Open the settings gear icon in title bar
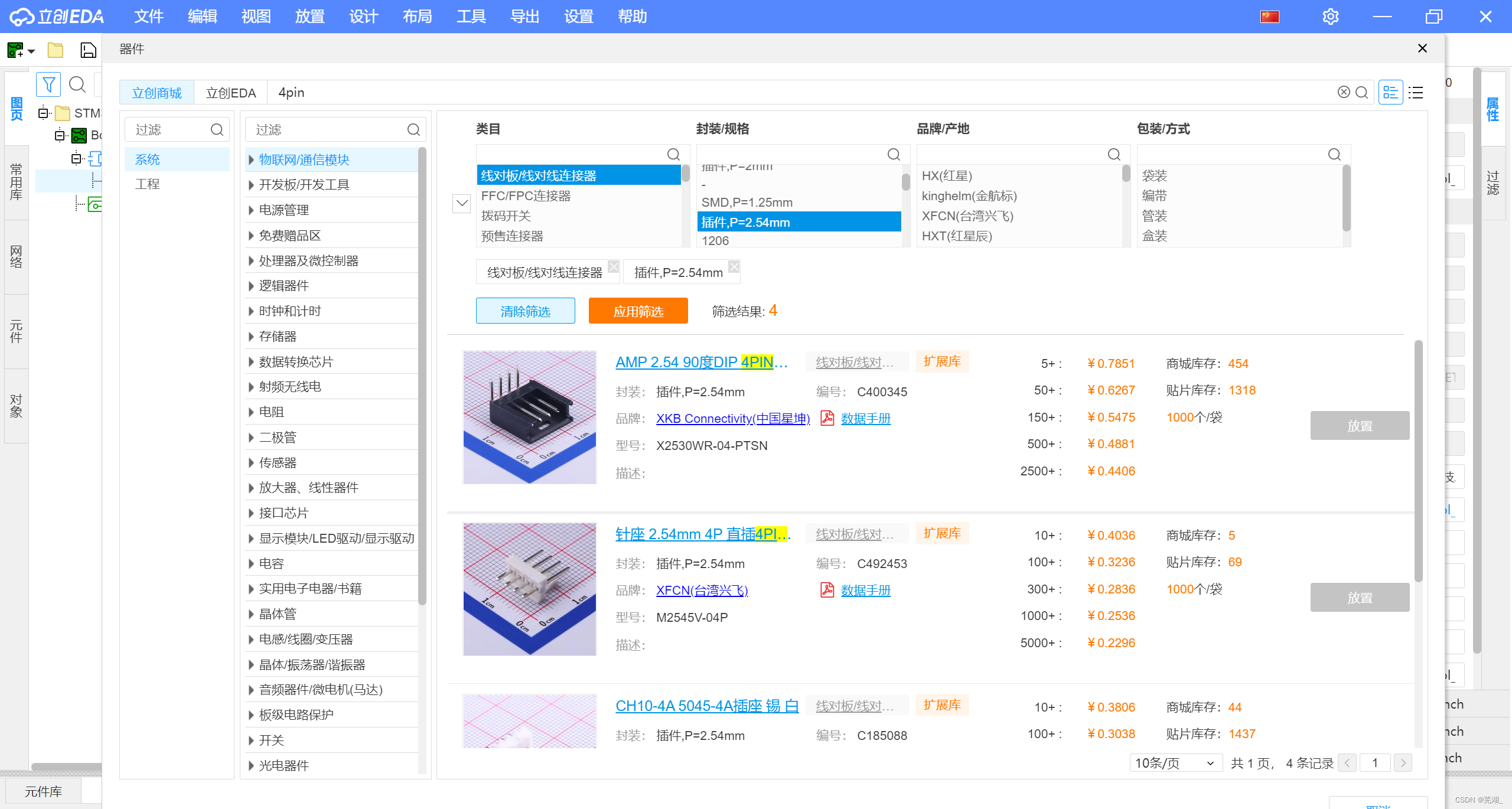 click(x=1330, y=17)
